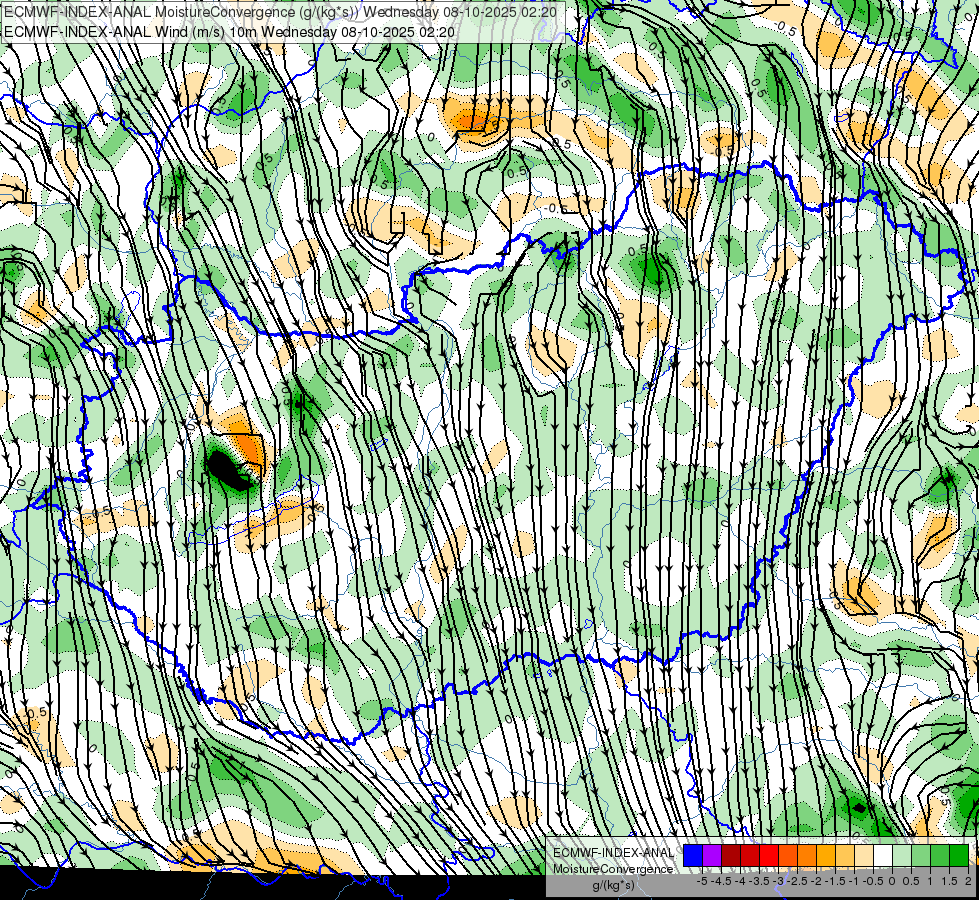Screen dimensions: 979x900
Task: Pick the bright red swatch between -3.5 and -3
Action: [x=769, y=856]
